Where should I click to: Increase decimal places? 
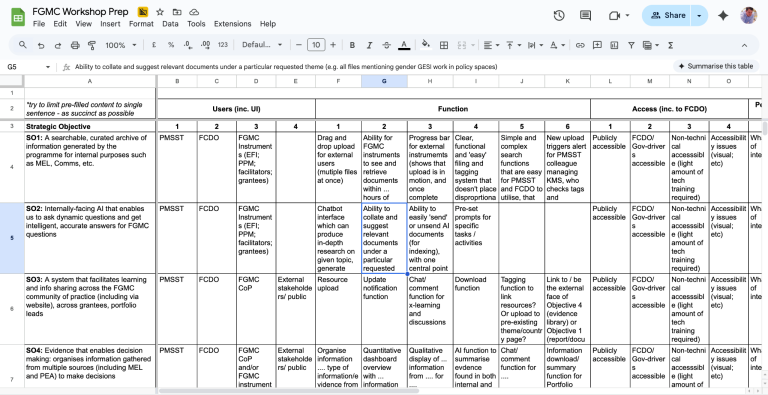coord(206,45)
